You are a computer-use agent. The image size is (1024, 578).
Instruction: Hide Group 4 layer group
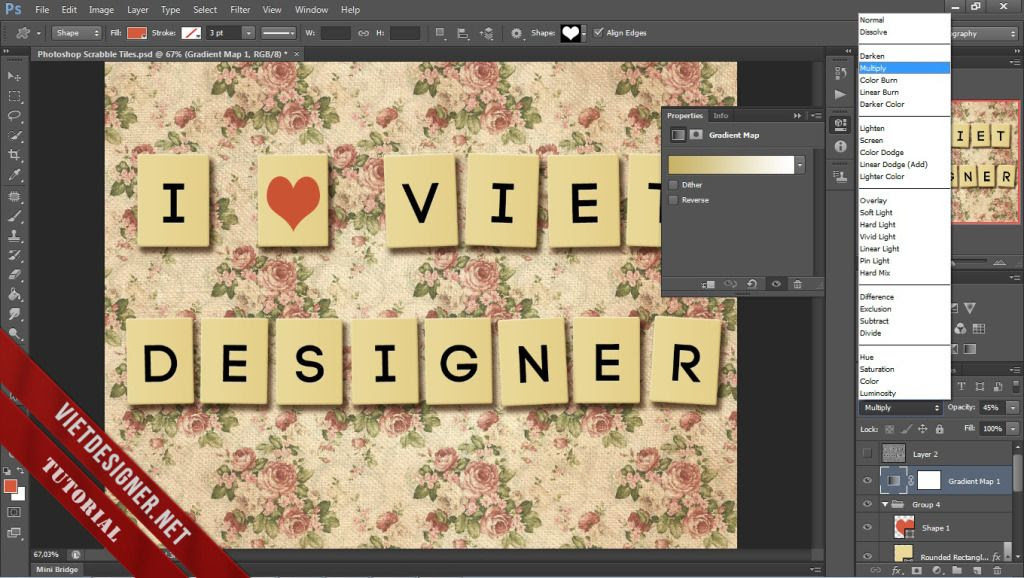[x=867, y=504]
